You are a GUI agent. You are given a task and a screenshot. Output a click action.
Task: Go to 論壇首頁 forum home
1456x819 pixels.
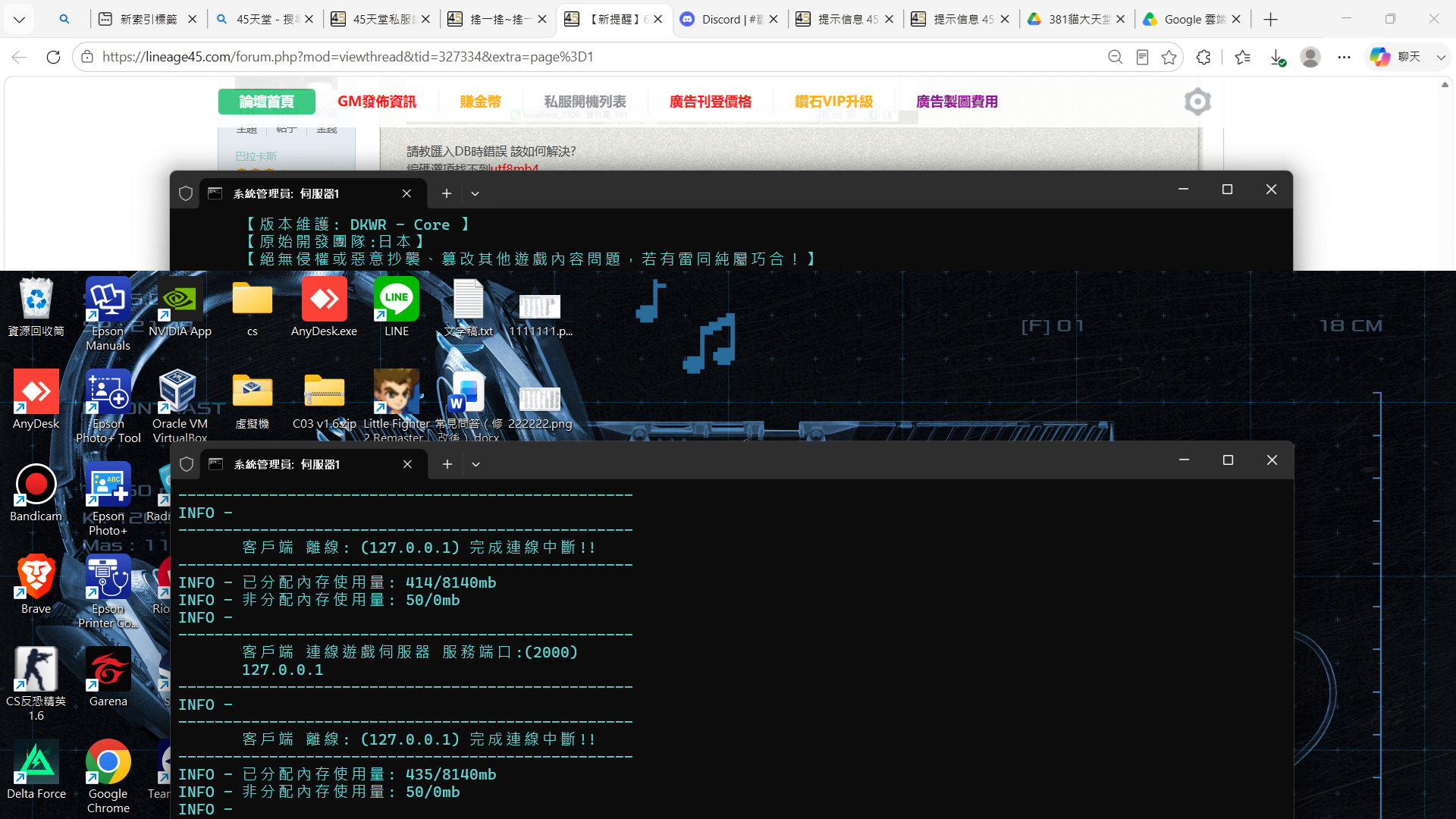tap(267, 102)
